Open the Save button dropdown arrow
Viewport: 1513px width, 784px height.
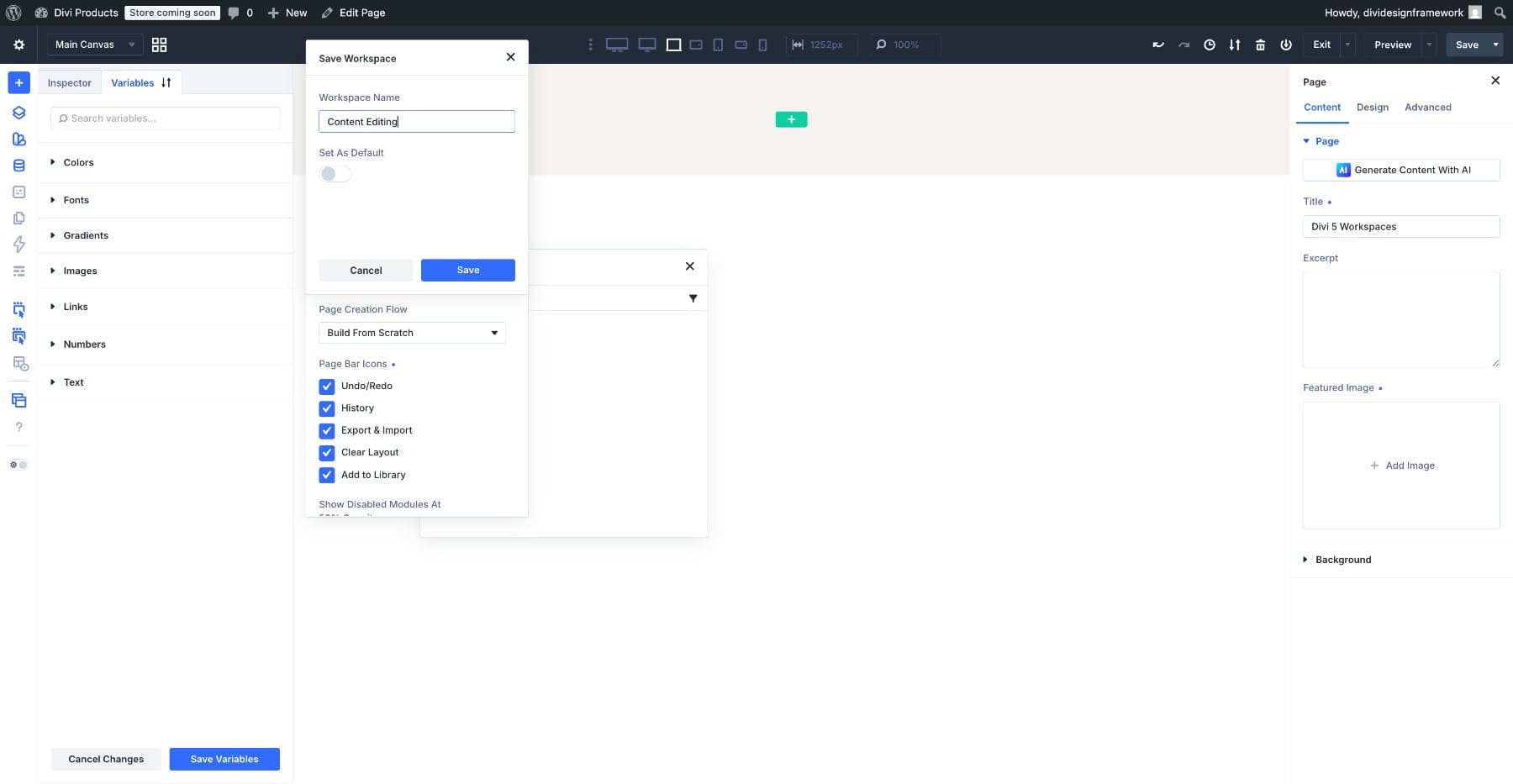[x=1495, y=45]
